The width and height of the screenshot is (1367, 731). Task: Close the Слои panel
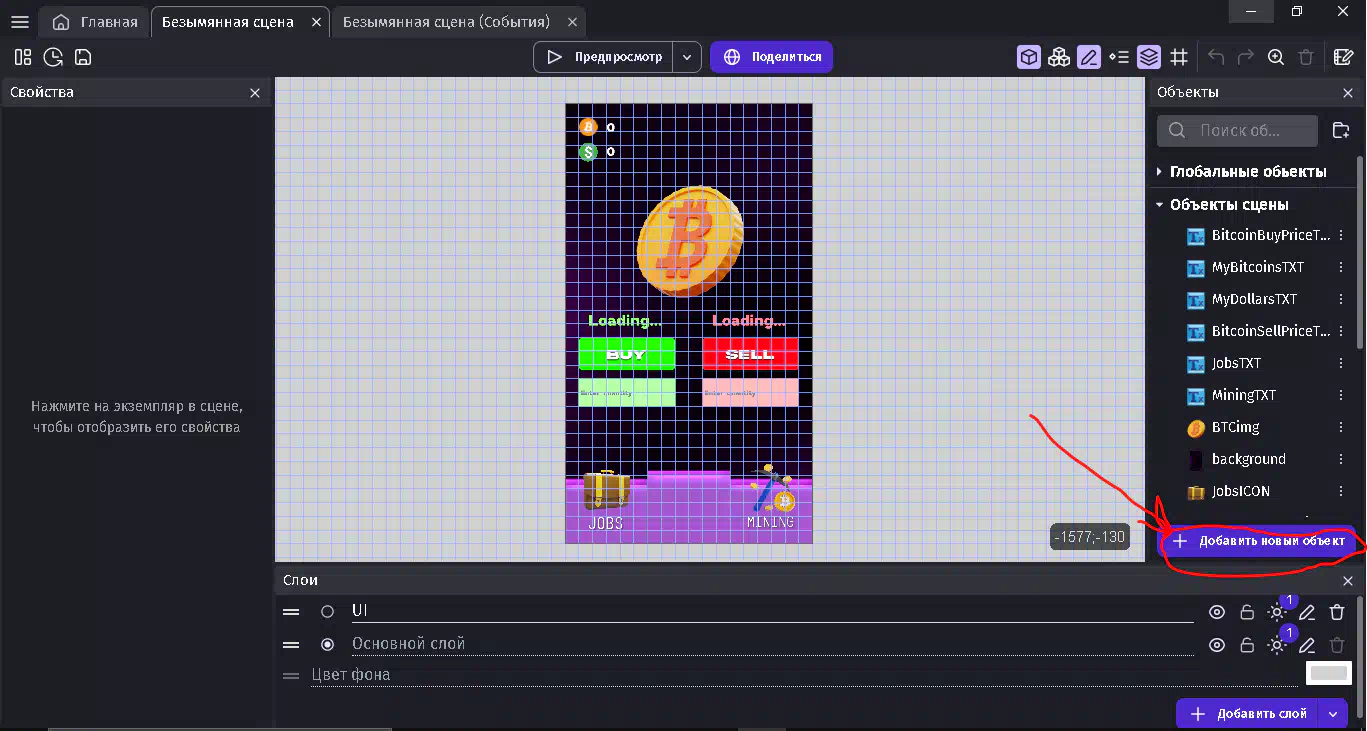pos(1347,580)
